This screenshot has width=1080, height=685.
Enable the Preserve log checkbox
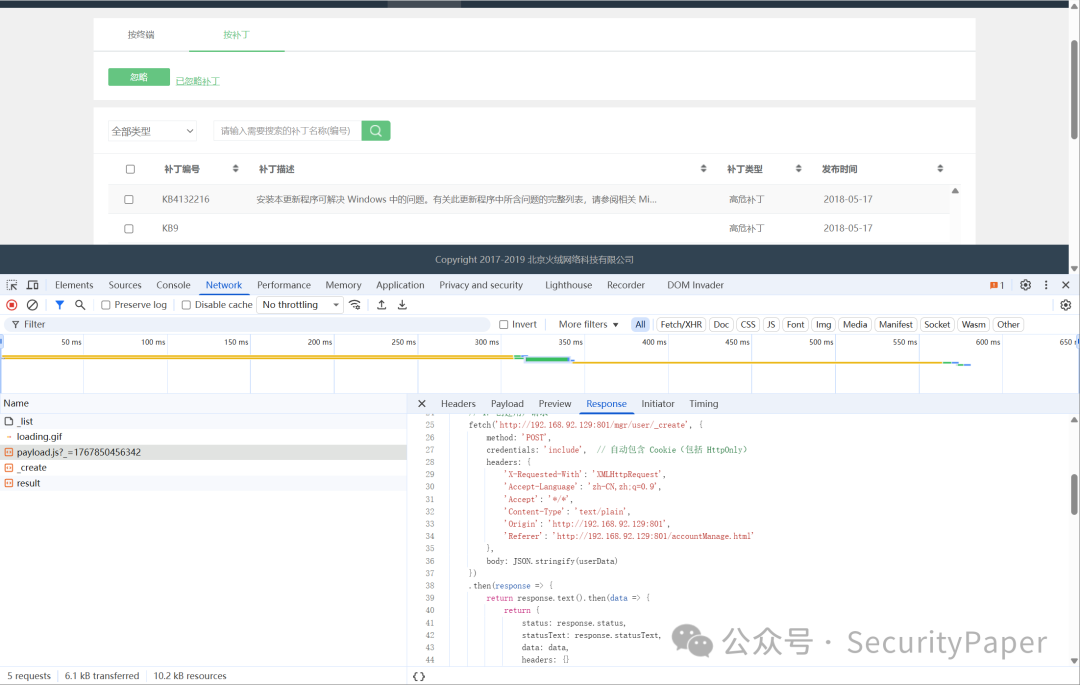(105, 305)
